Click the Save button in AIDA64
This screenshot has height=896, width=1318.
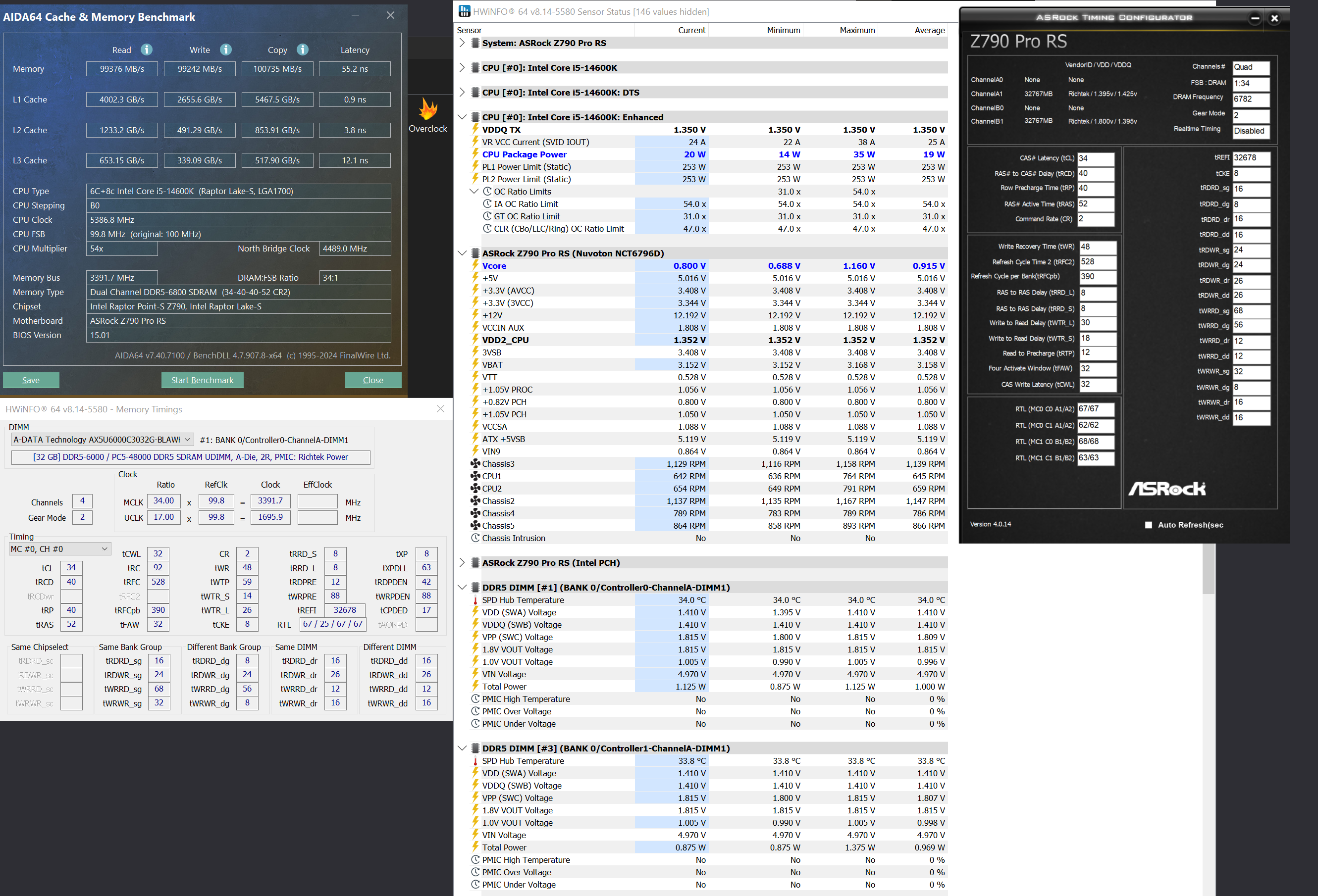point(31,380)
